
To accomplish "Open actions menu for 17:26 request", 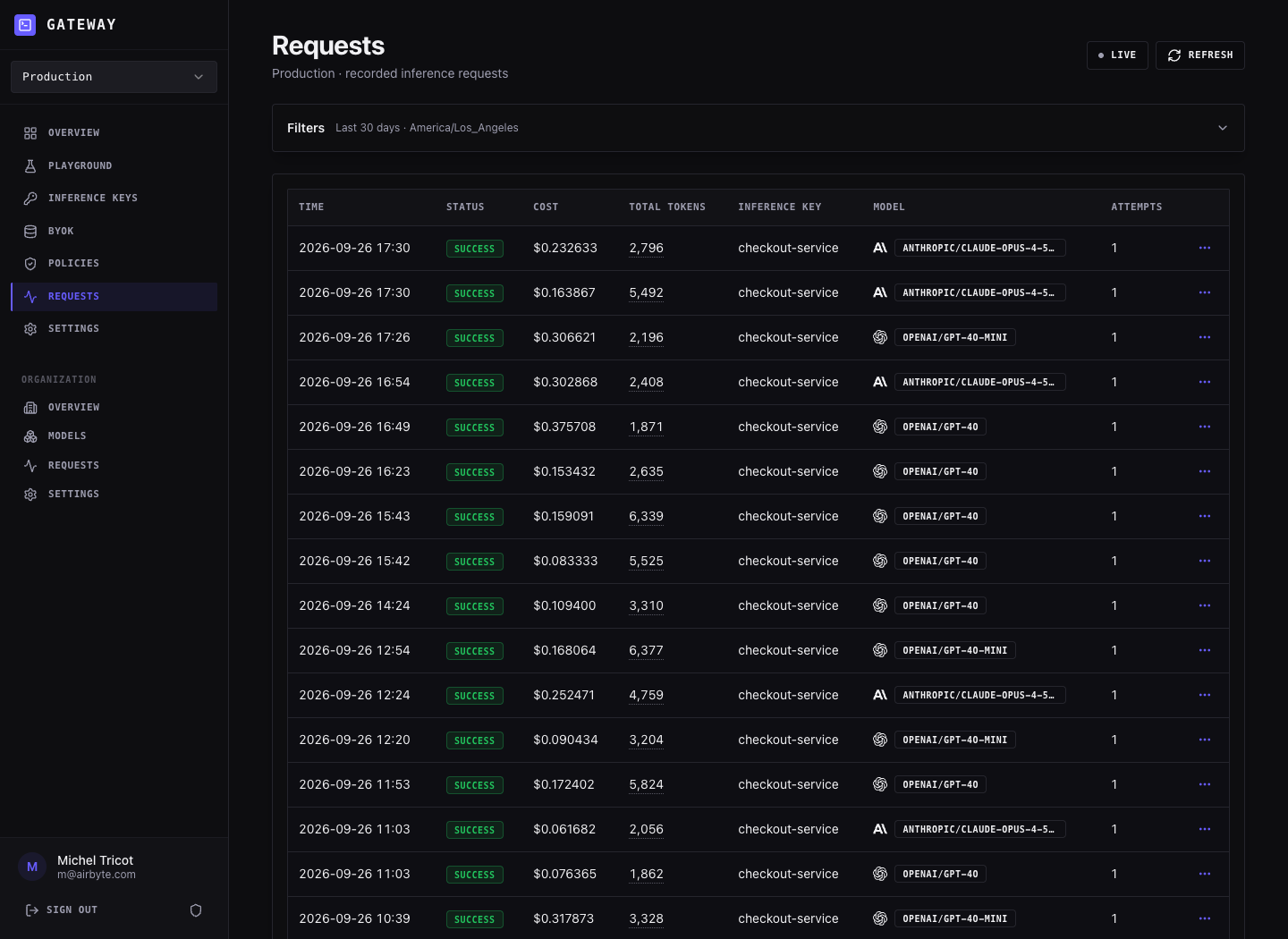I will click(1205, 337).
